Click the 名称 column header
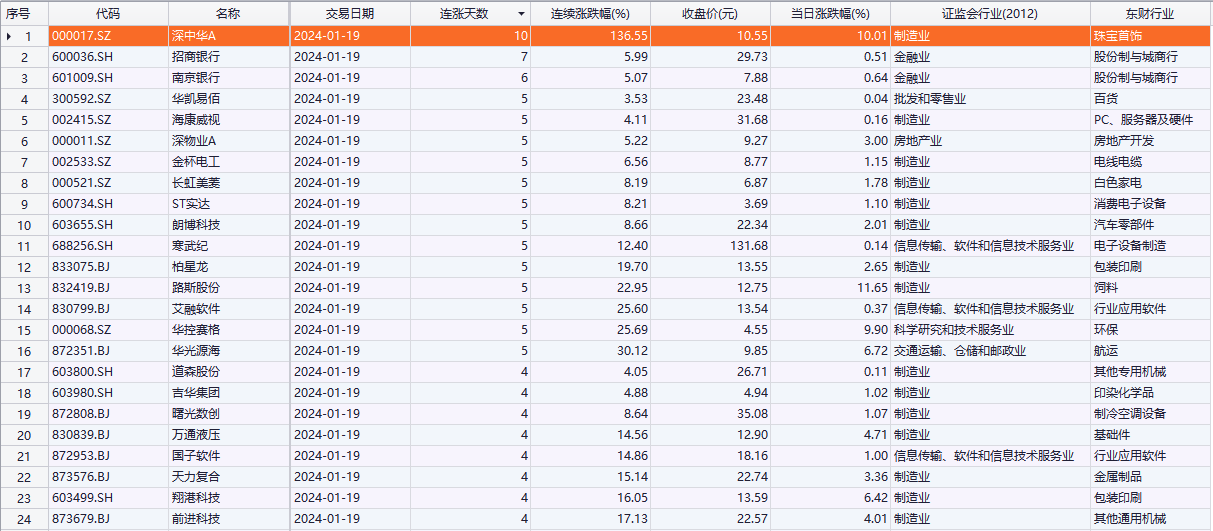Viewport: 1213px width, 531px height. point(228,14)
